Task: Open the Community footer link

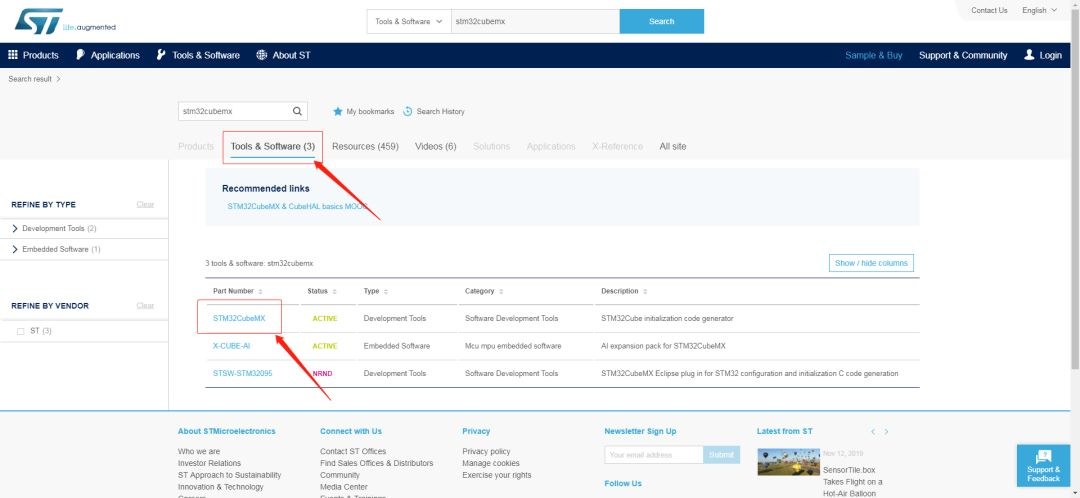Action: pyautogui.click(x=340, y=475)
